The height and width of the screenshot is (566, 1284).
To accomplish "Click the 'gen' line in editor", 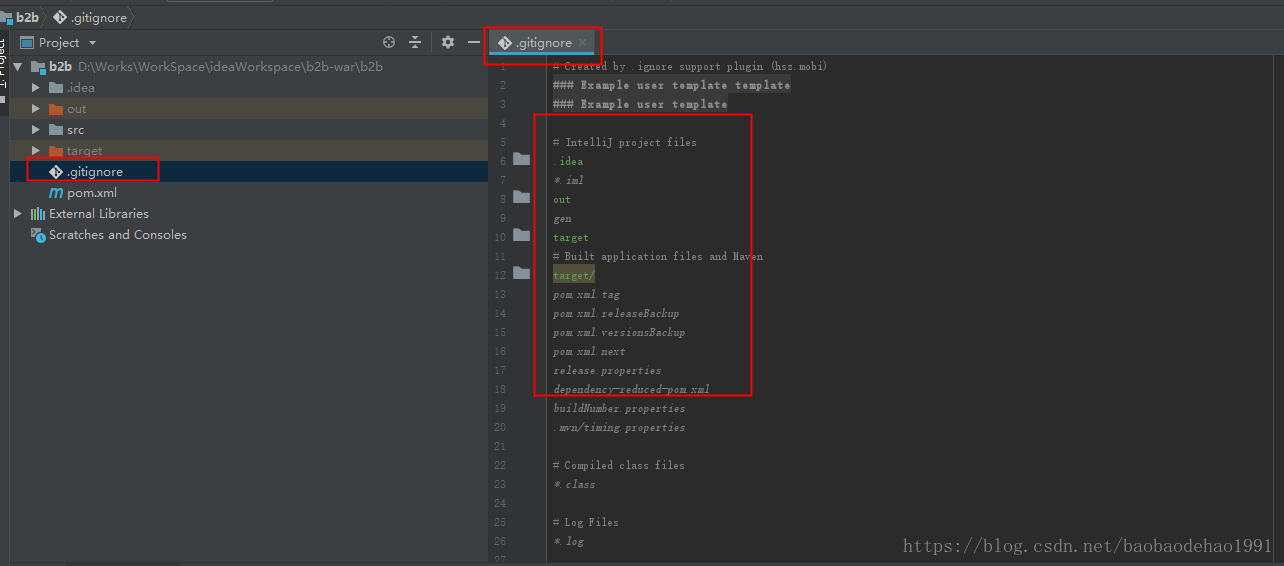I will [x=562, y=219].
